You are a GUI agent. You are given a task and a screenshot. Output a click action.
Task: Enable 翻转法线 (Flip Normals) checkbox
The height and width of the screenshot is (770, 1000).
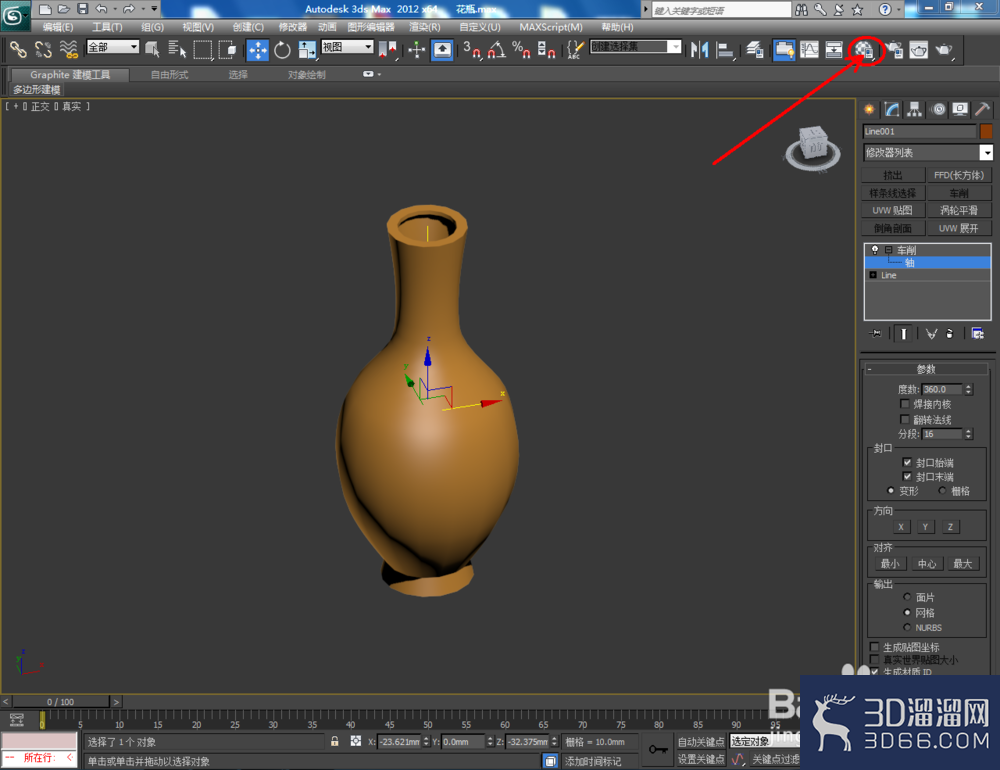pos(904,419)
